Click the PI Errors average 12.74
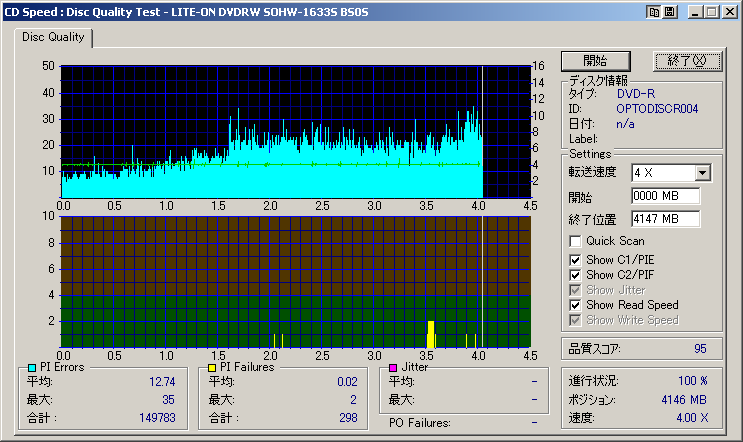This screenshot has width=743, height=442. [x=162, y=382]
